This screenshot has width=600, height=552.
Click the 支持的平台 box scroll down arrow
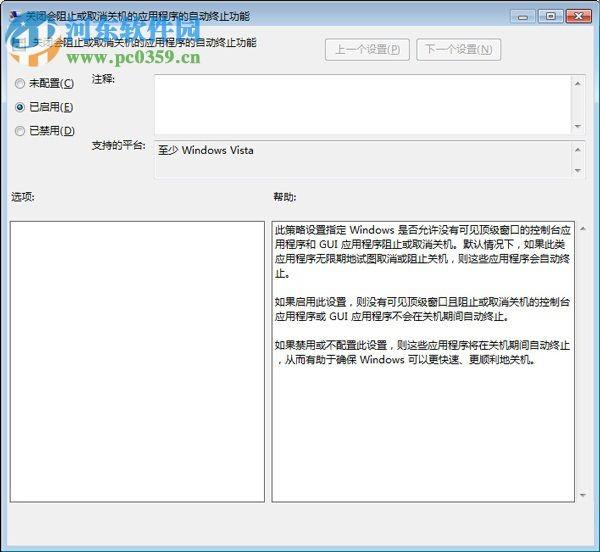coord(578,170)
